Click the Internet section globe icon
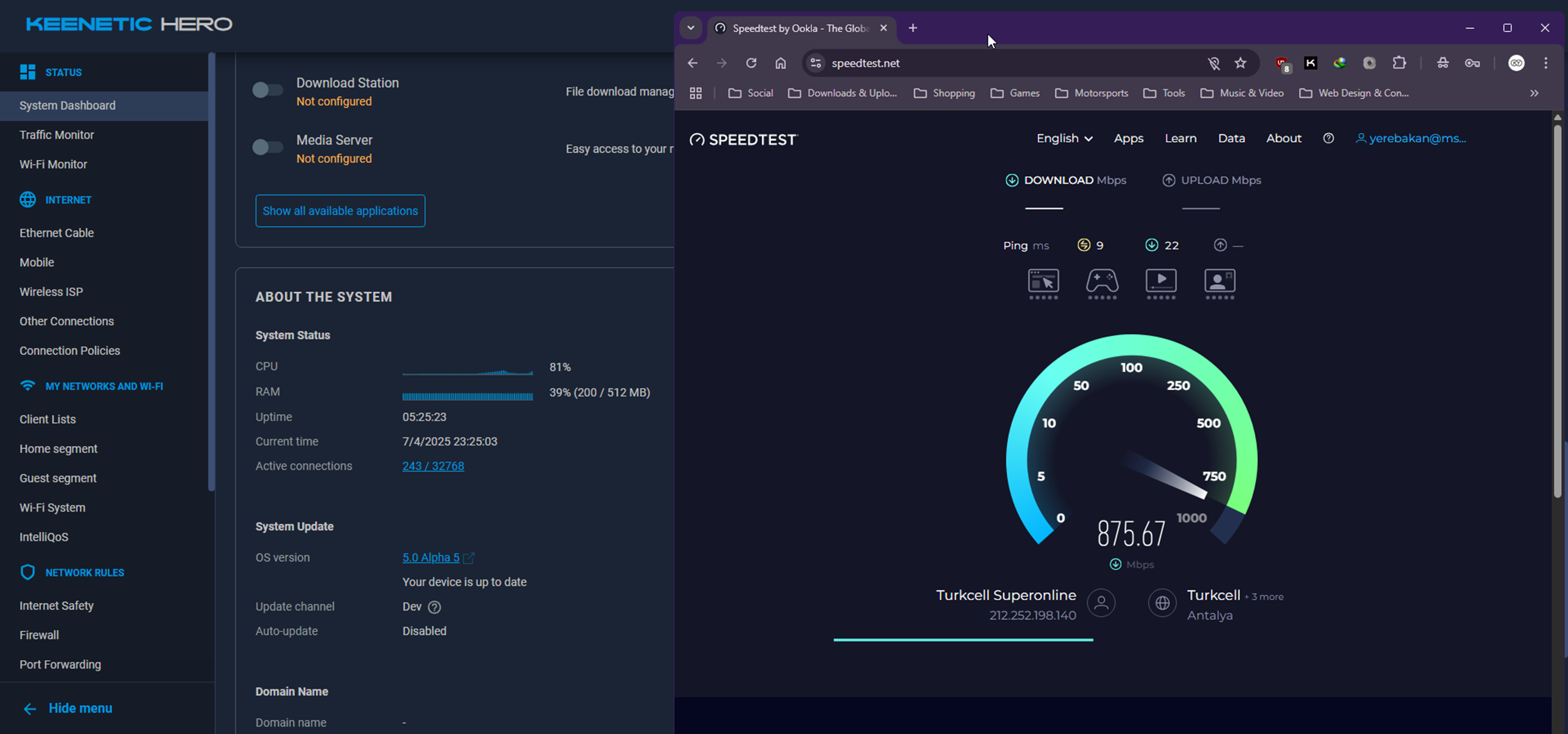The image size is (1568, 734). [27, 199]
